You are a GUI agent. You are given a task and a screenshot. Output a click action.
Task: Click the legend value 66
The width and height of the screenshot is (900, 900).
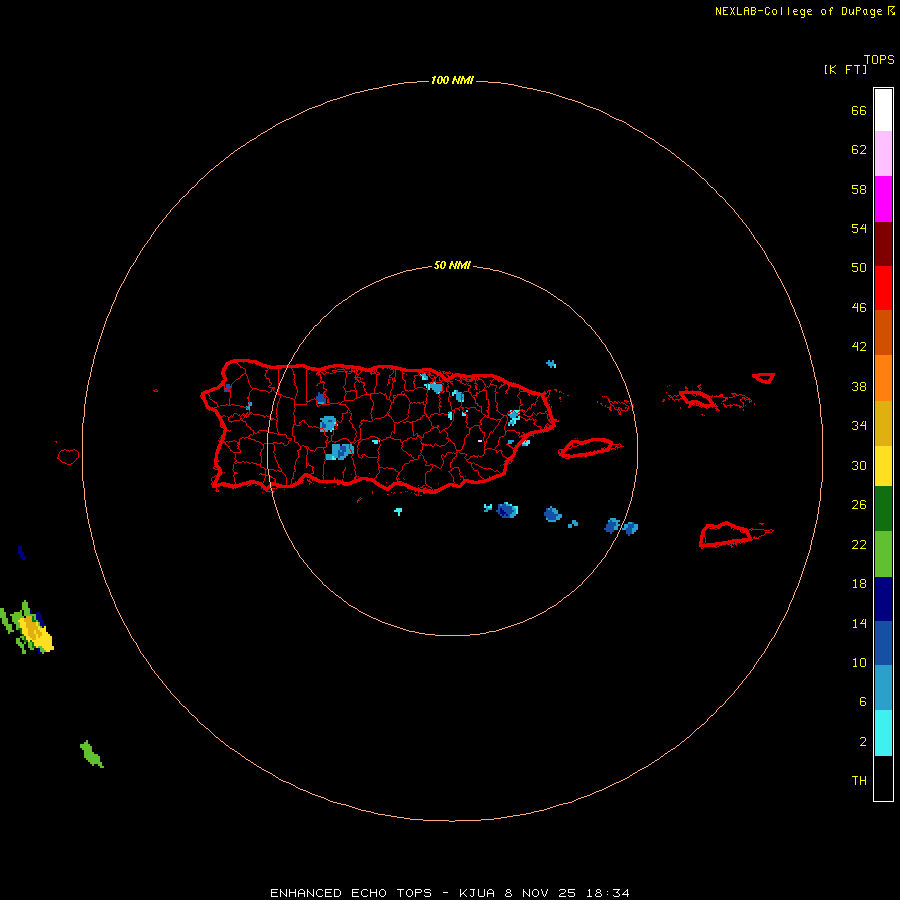[859, 110]
